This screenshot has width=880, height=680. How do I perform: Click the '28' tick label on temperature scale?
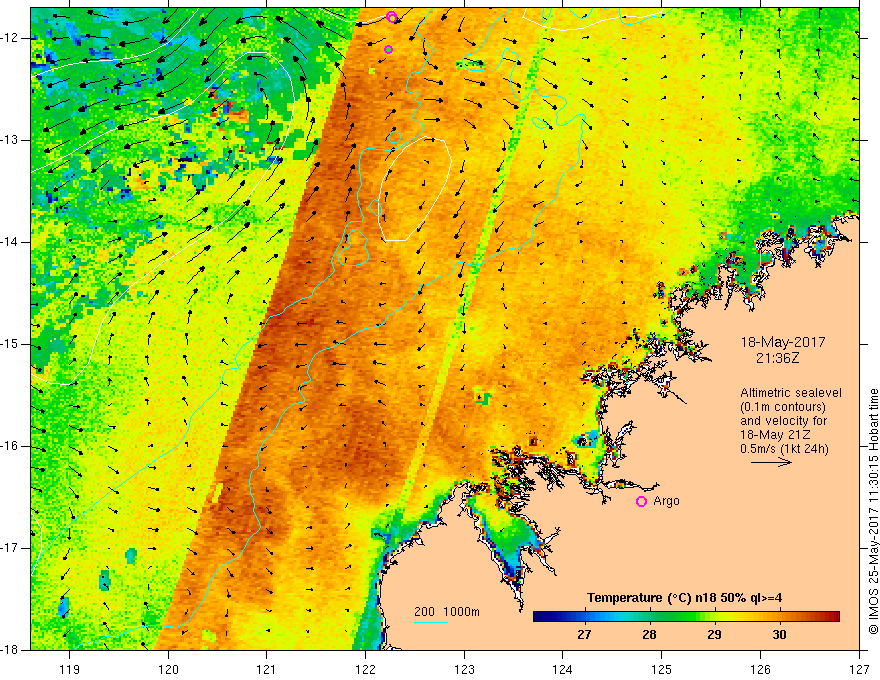click(x=649, y=635)
